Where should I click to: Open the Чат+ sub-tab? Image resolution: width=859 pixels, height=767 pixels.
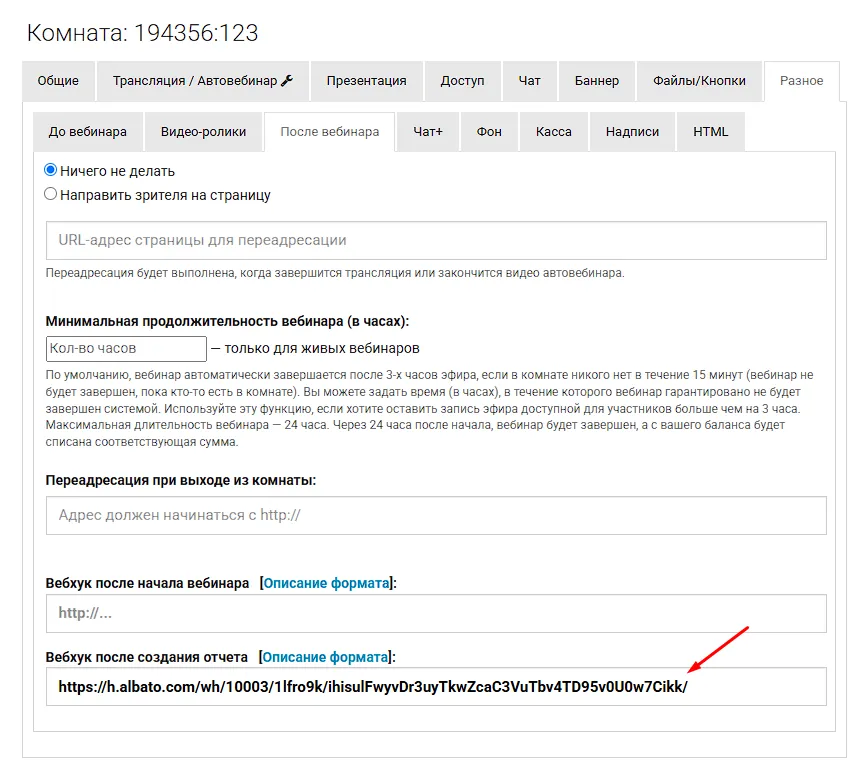click(428, 132)
